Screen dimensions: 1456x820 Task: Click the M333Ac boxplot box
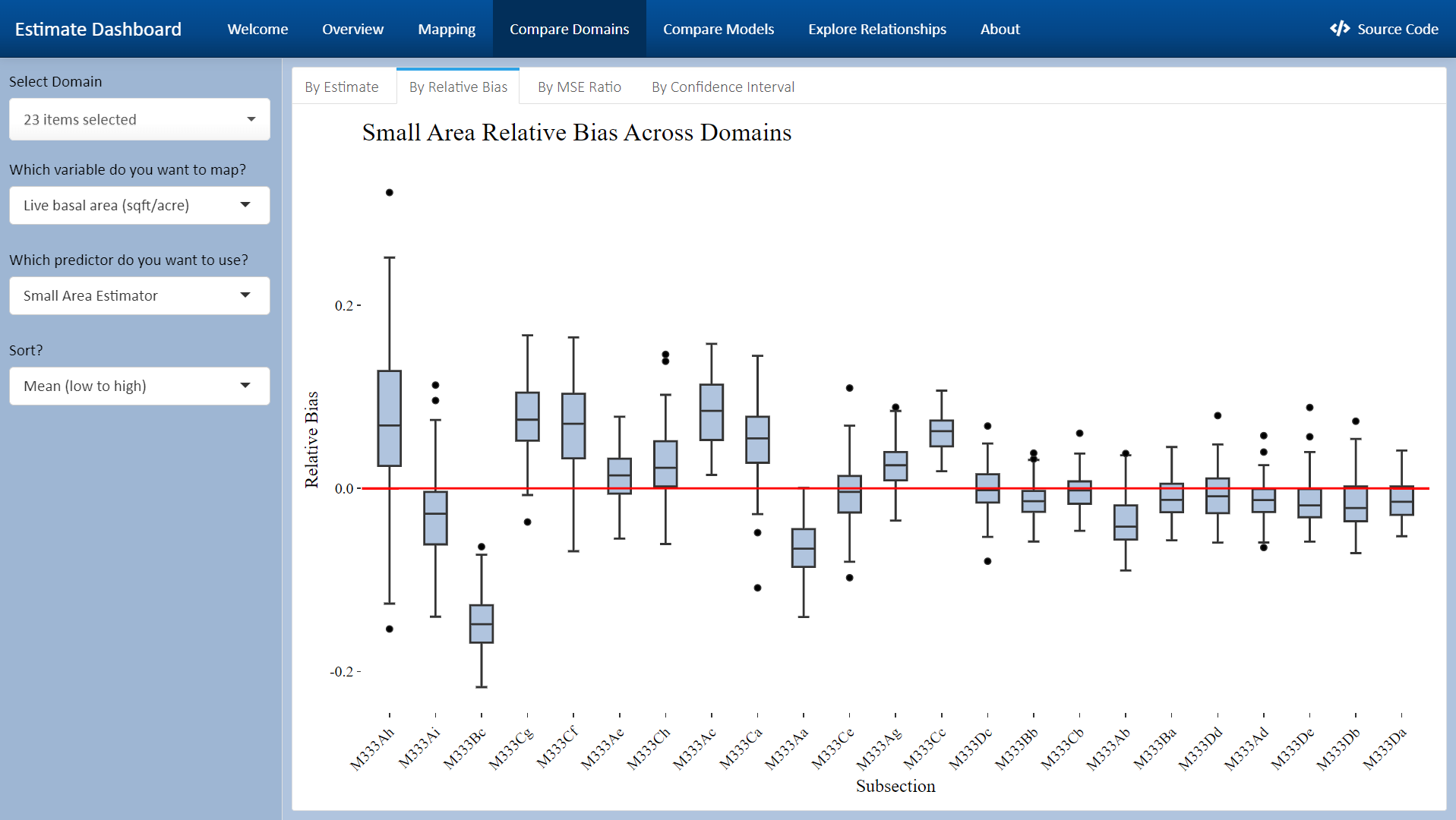712,412
